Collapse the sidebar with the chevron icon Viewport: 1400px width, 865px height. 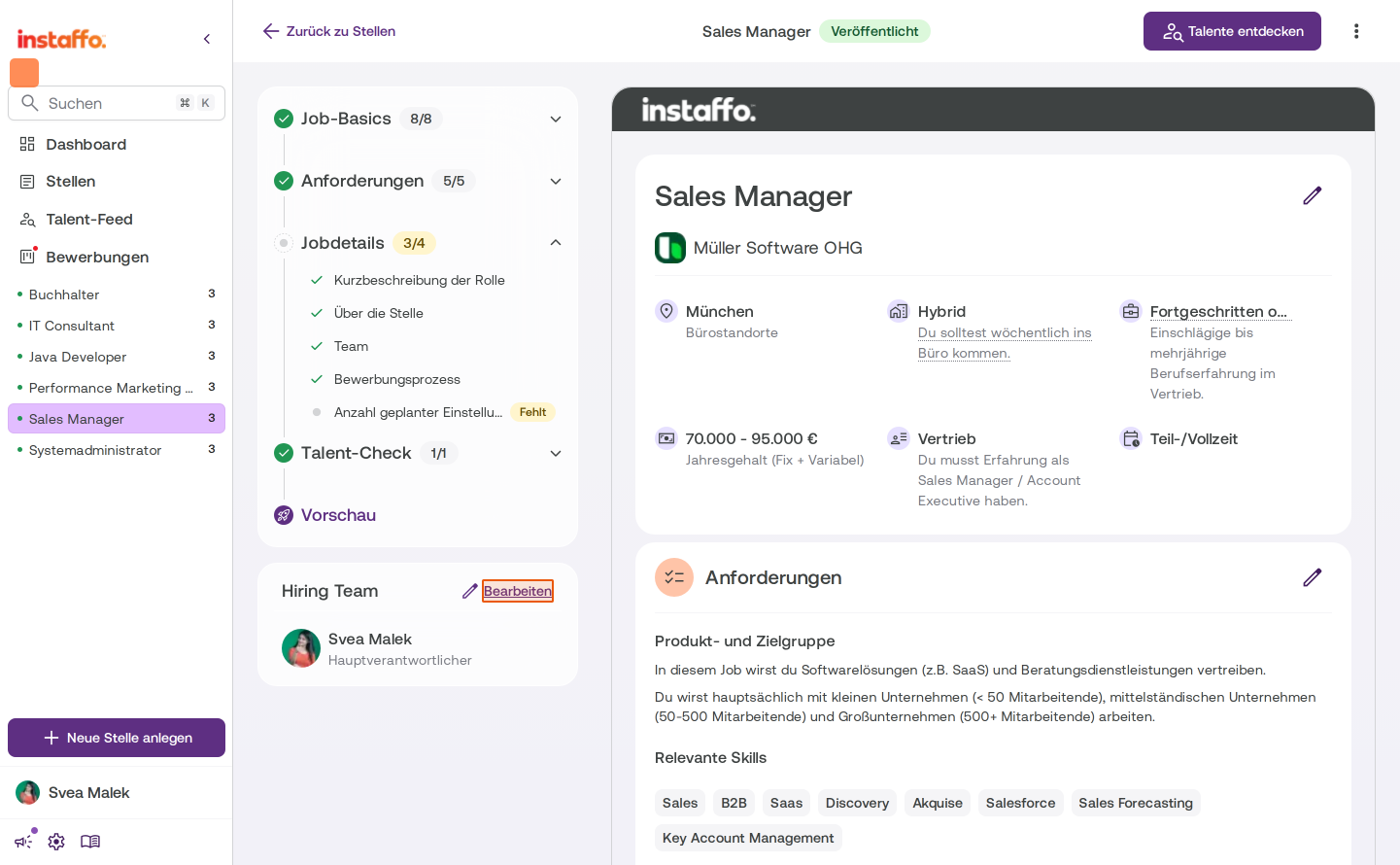pyautogui.click(x=207, y=39)
